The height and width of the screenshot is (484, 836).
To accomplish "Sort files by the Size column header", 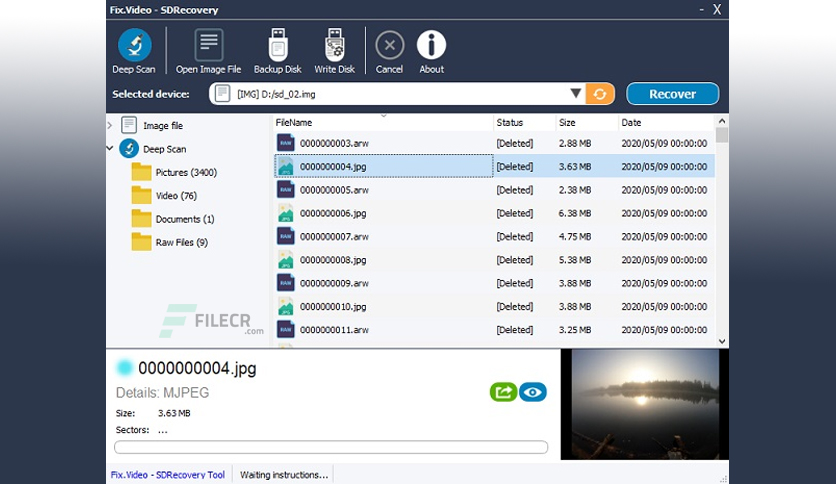I will (x=567, y=123).
